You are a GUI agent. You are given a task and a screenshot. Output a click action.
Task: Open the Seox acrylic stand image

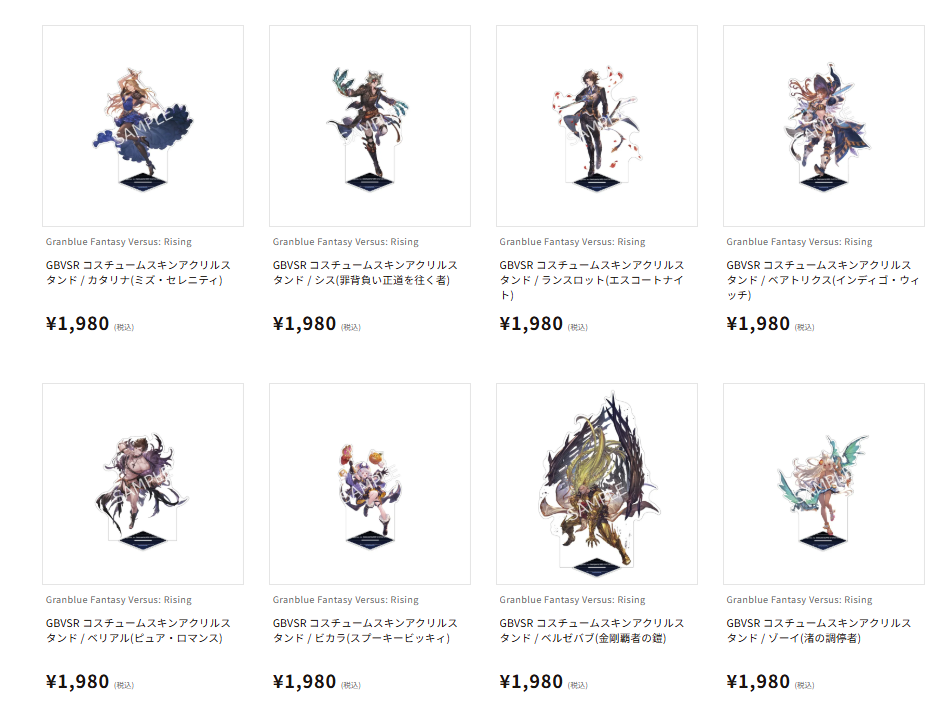[x=370, y=126]
